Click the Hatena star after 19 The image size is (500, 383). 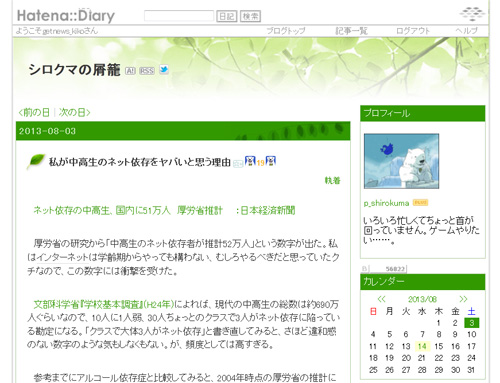coord(270,161)
